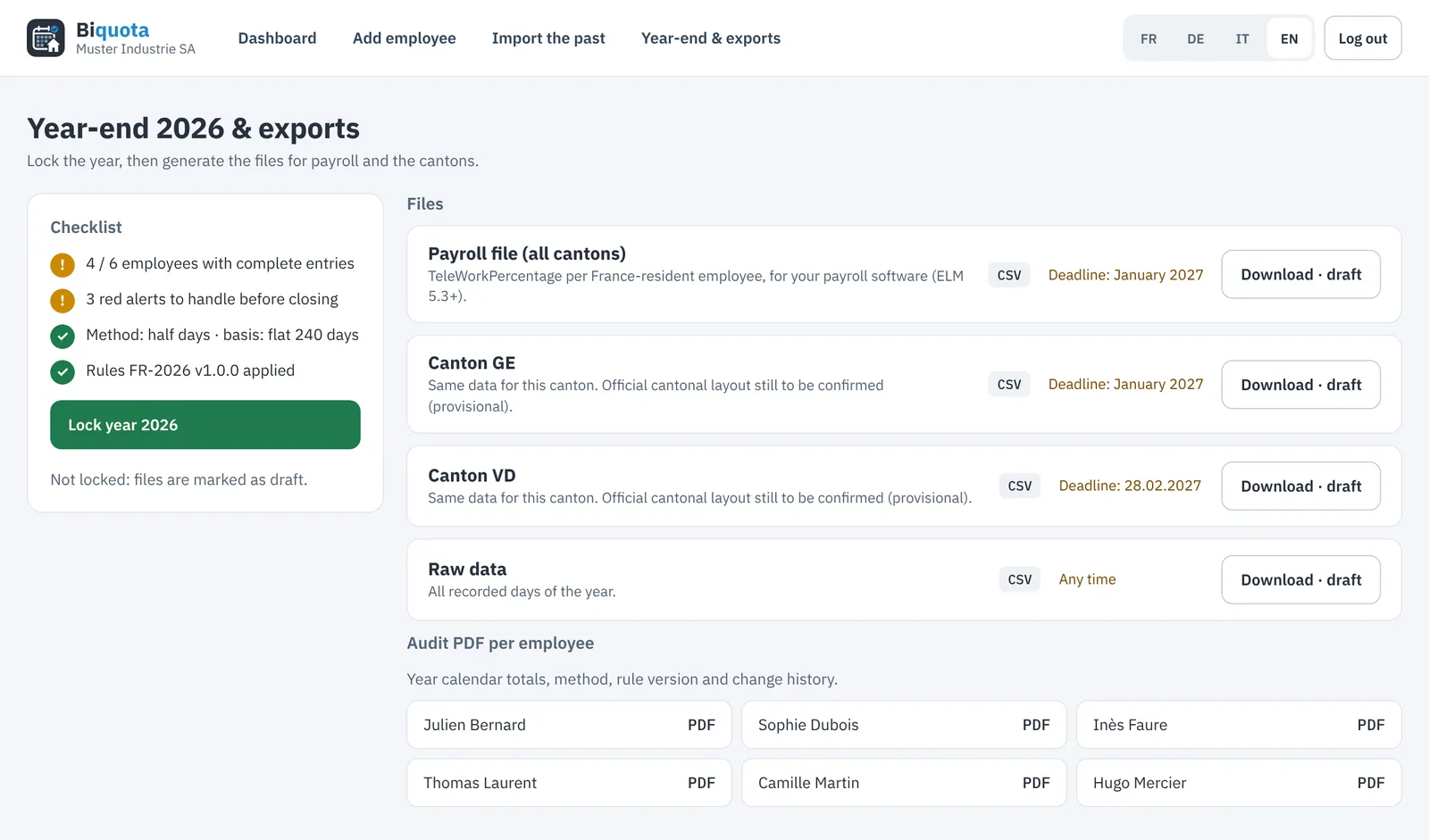Click CSV badge on Raw data row

tap(1020, 580)
